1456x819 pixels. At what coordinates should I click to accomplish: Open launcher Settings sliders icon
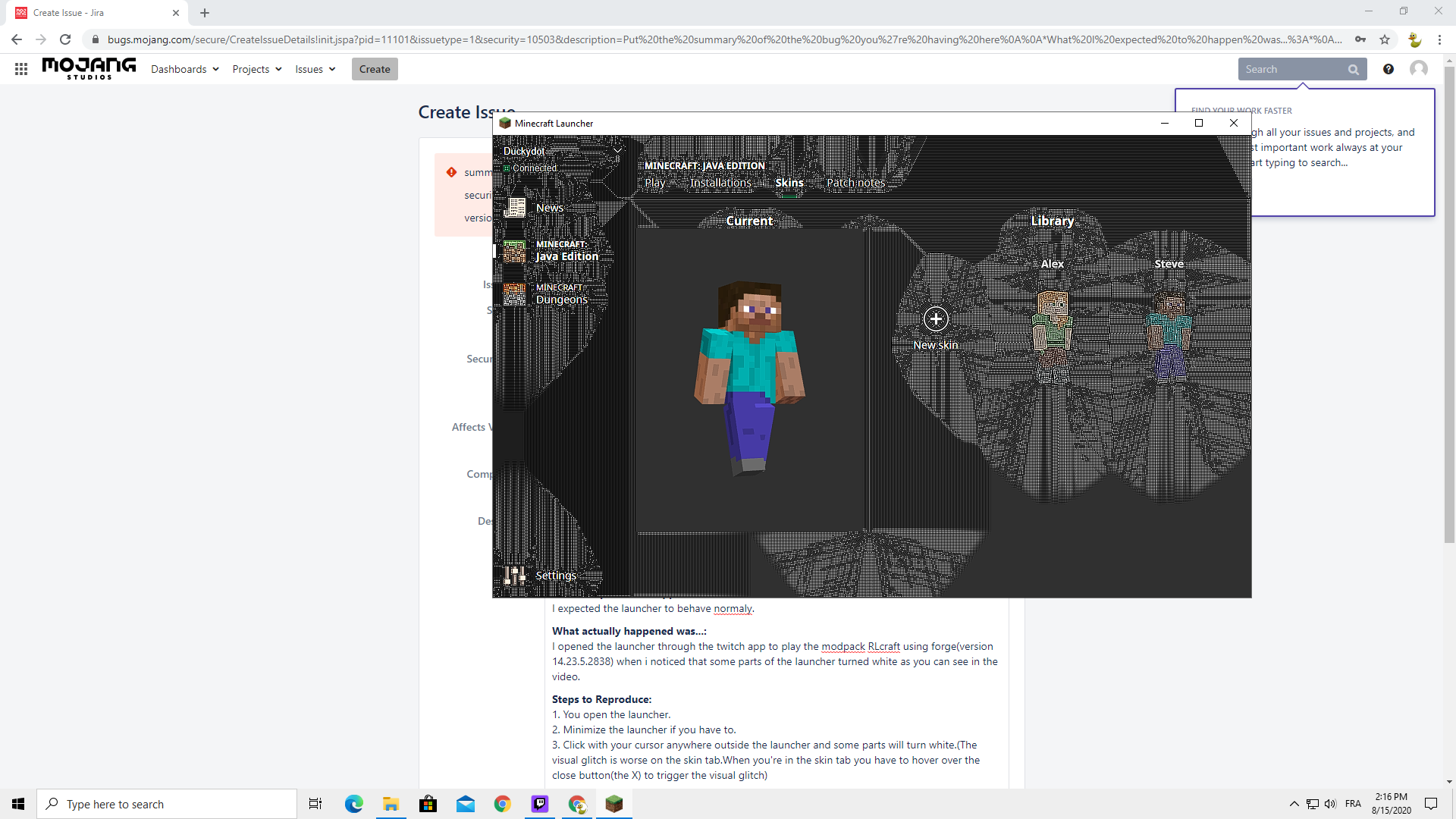click(514, 576)
